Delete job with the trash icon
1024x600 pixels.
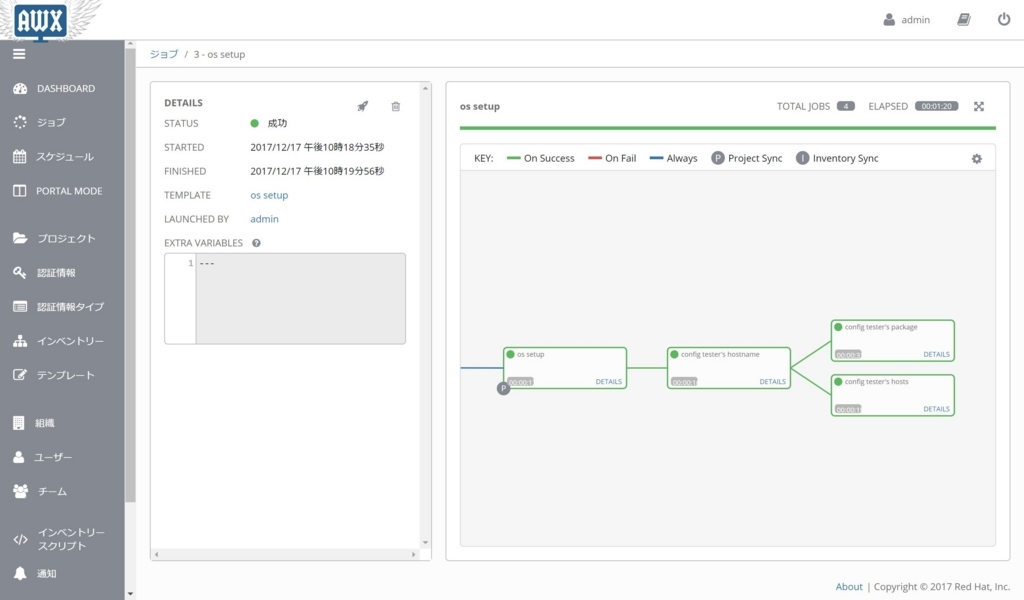396,106
